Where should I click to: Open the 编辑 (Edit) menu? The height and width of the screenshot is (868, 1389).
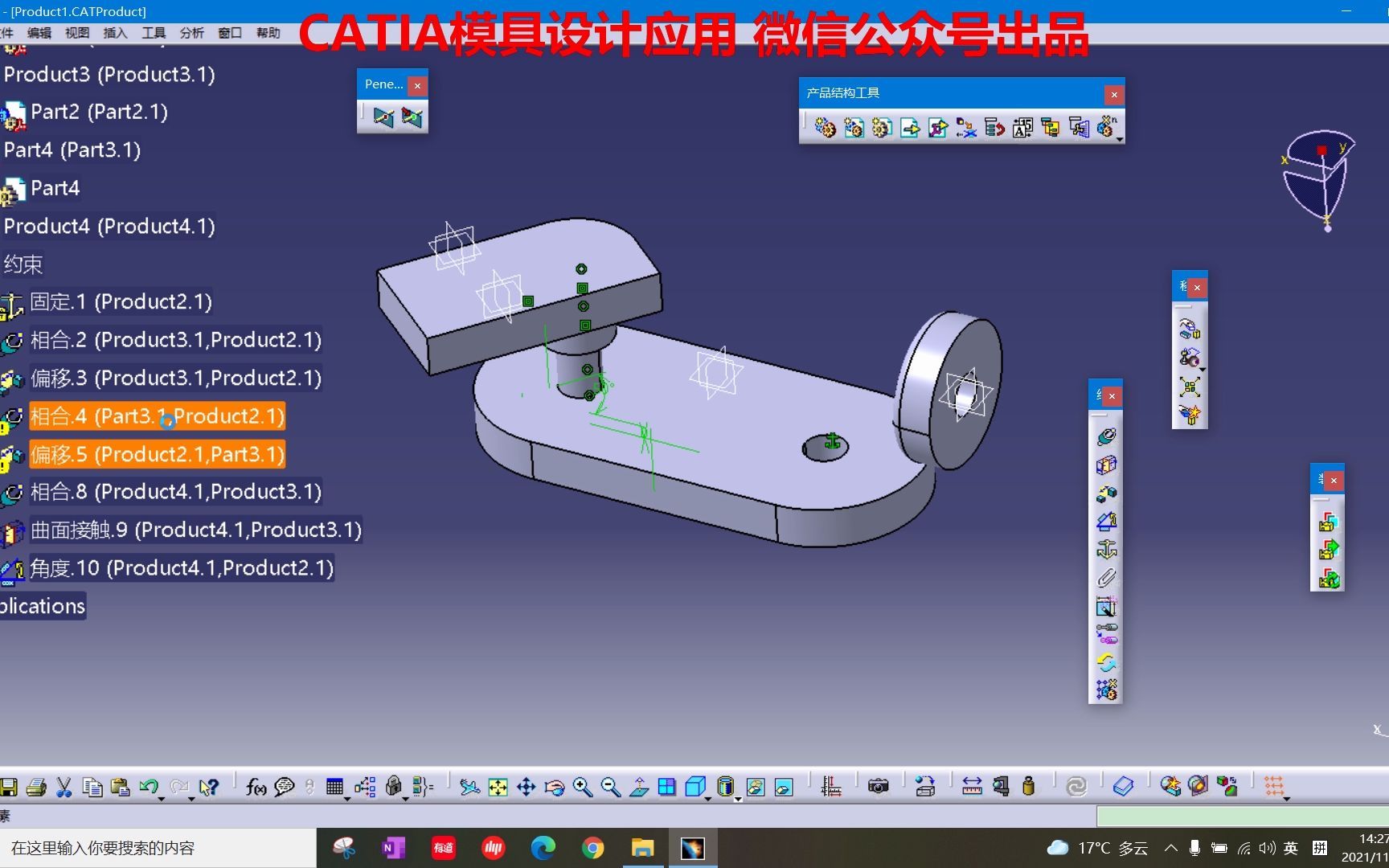click(39, 33)
